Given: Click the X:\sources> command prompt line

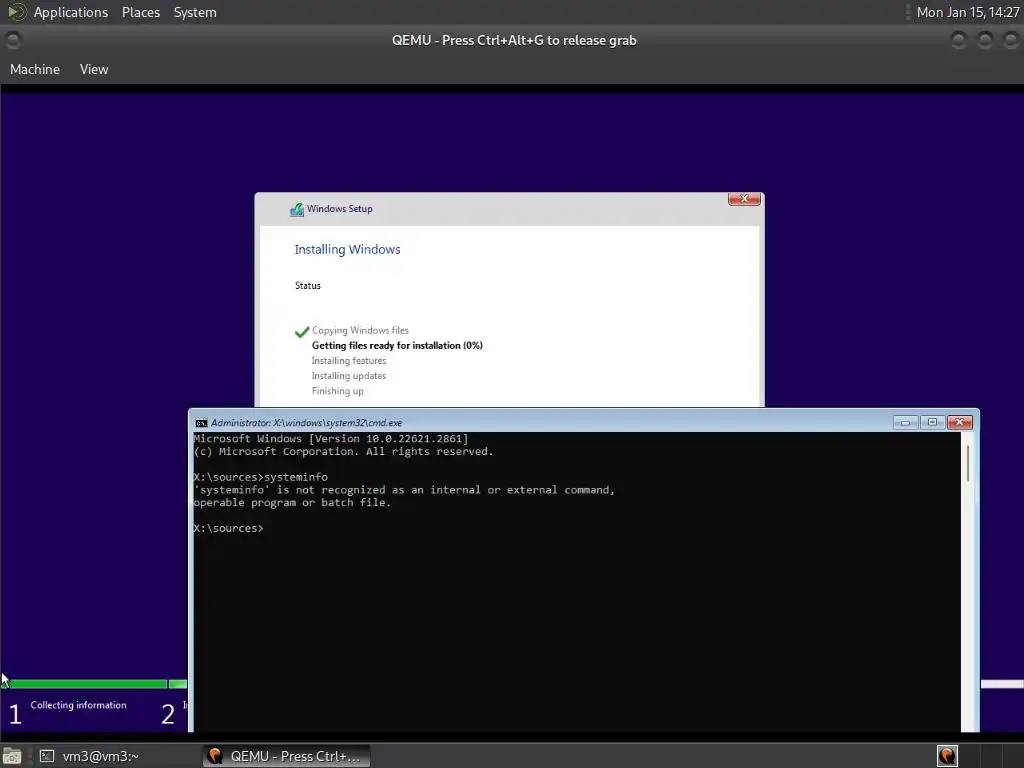Looking at the screenshot, I should coord(229,528).
